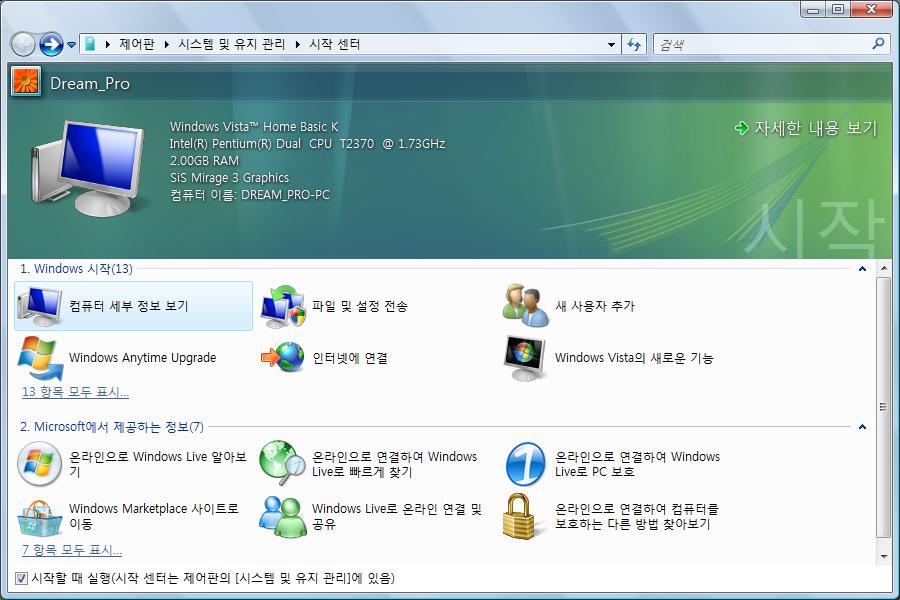Click the gold padlock protection icon
The height and width of the screenshot is (600, 900).
[x=521, y=517]
